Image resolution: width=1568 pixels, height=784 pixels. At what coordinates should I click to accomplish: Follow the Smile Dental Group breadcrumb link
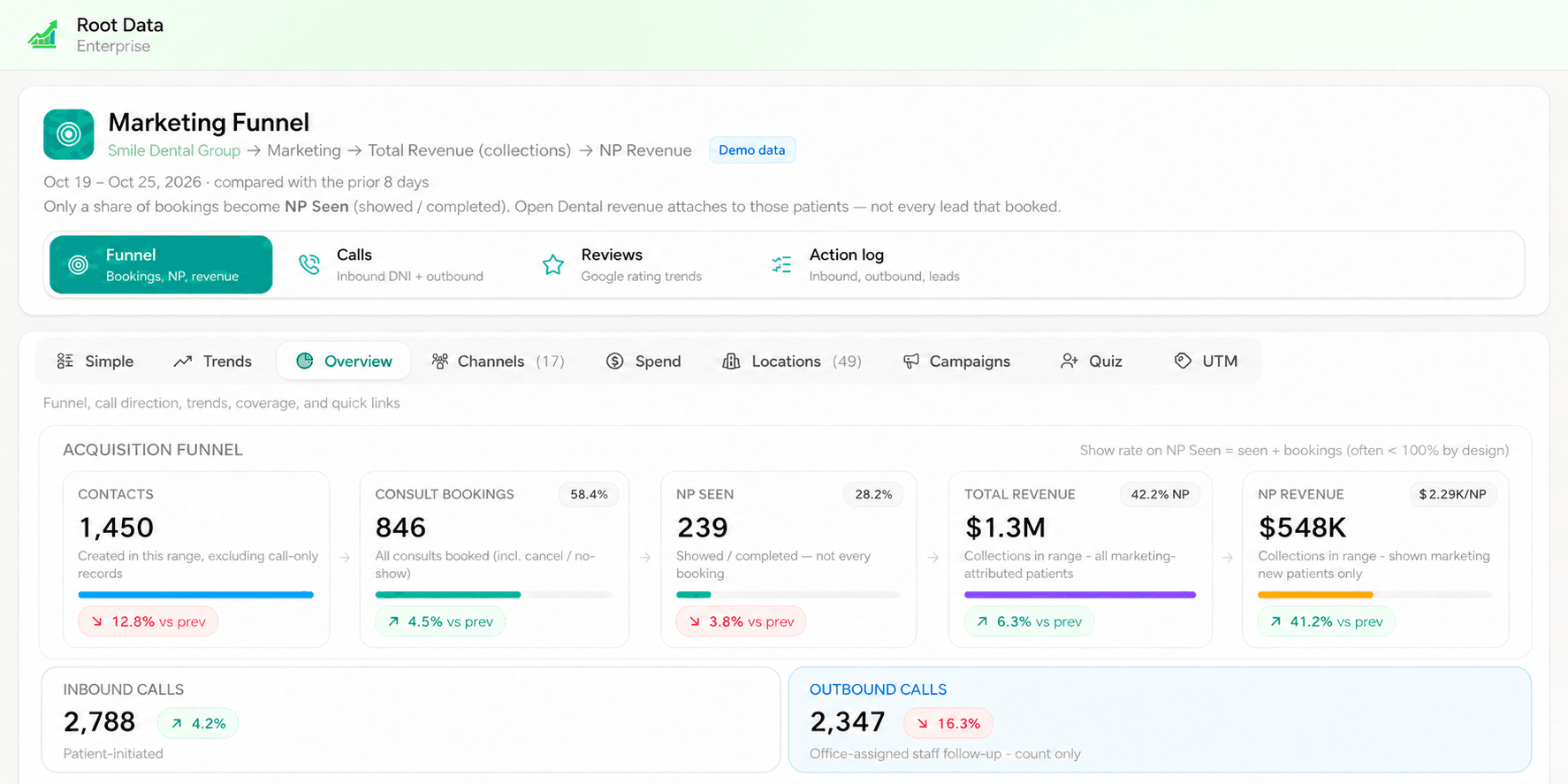pyautogui.click(x=174, y=150)
